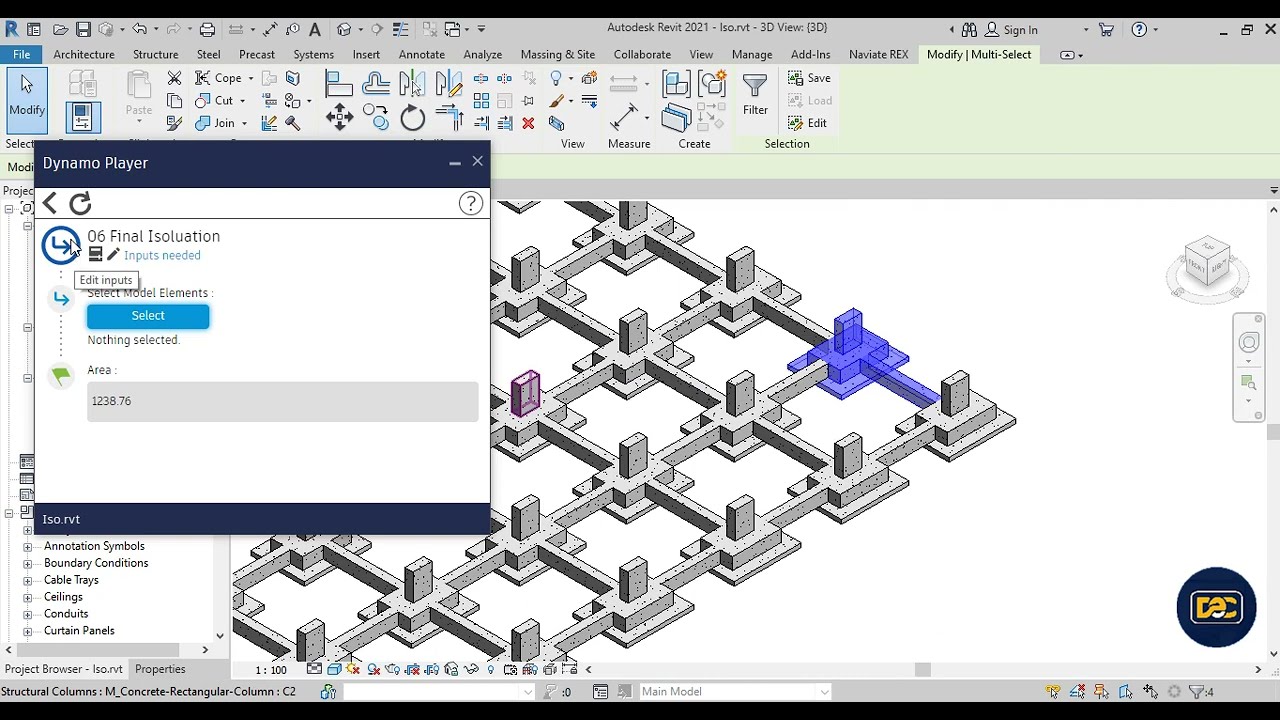Image resolution: width=1280 pixels, height=720 pixels.
Task: Click the Offset tool icon
Action: click(376, 84)
